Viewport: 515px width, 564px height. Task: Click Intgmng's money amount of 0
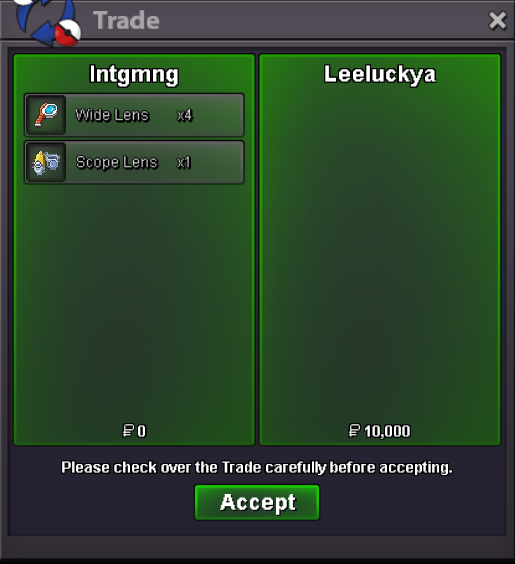[141, 431]
